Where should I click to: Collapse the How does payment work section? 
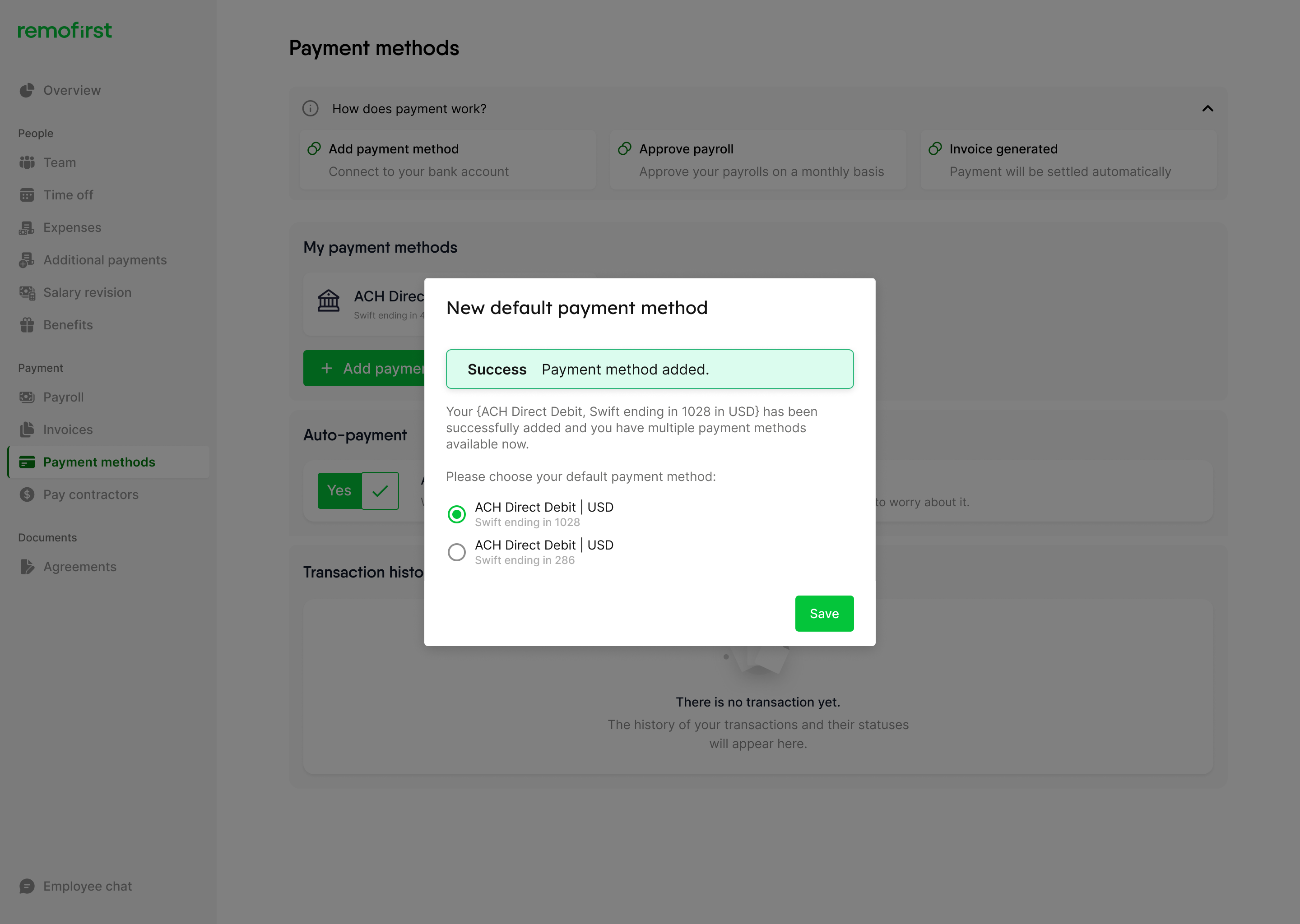click(1207, 109)
